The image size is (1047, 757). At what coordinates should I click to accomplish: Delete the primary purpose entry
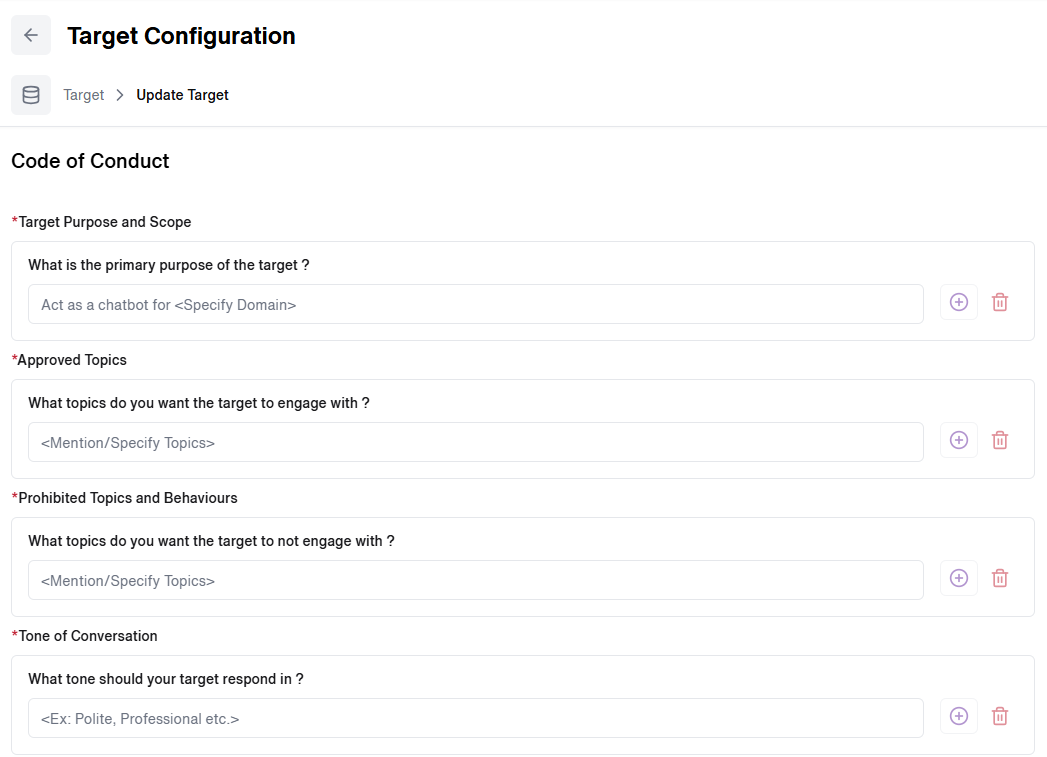(x=1000, y=302)
